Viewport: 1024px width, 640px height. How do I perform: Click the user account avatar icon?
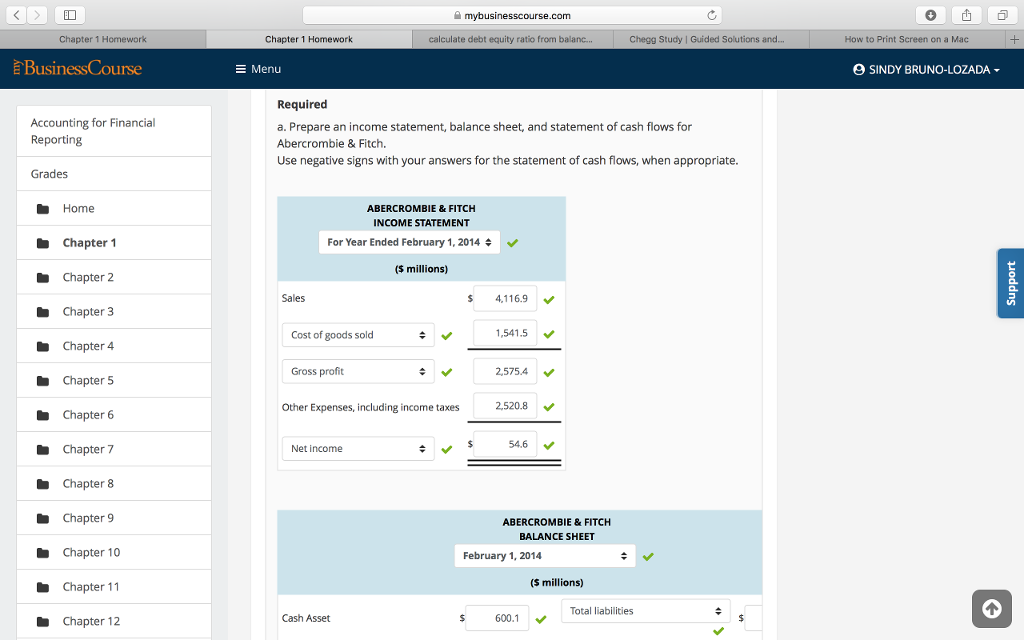(x=859, y=69)
